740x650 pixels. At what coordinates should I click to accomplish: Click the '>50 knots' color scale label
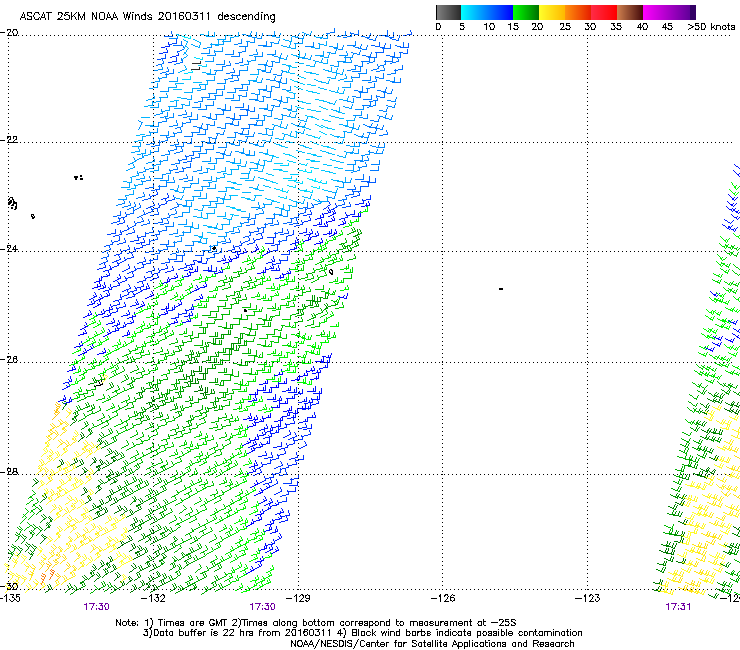(x=711, y=27)
